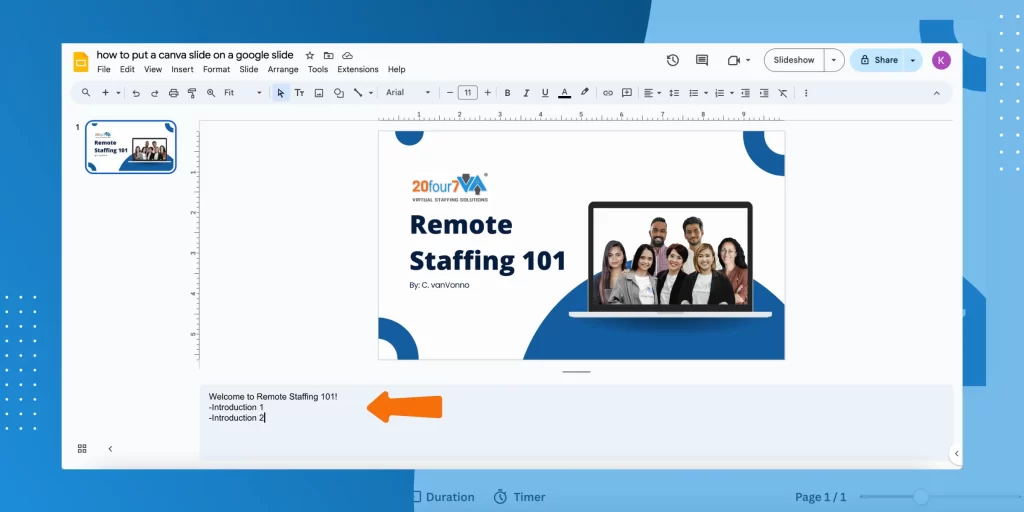The height and width of the screenshot is (512, 1024).
Task: Star this presentation
Action: click(310, 56)
